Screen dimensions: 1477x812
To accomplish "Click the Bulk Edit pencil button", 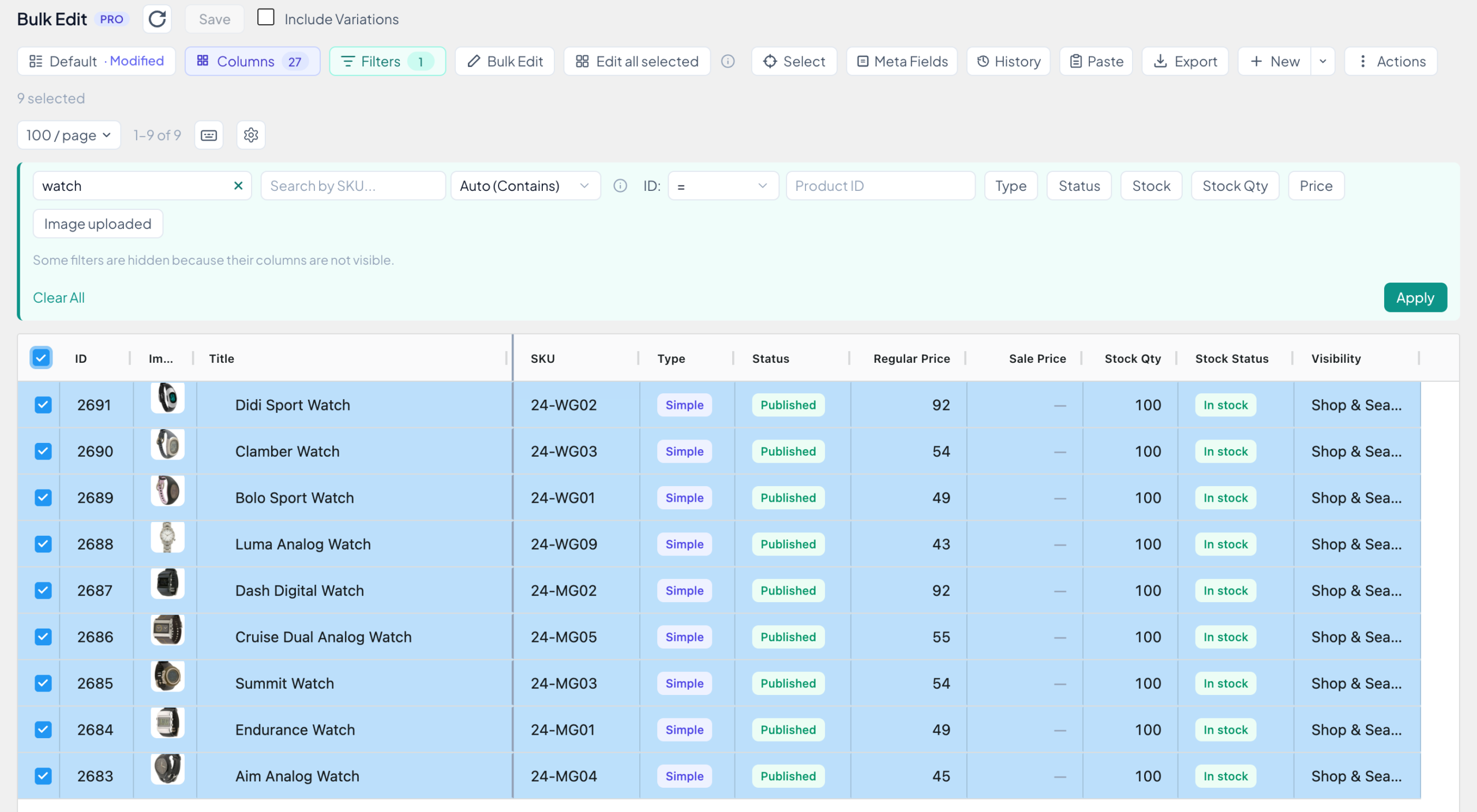I will tap(505, 61).
